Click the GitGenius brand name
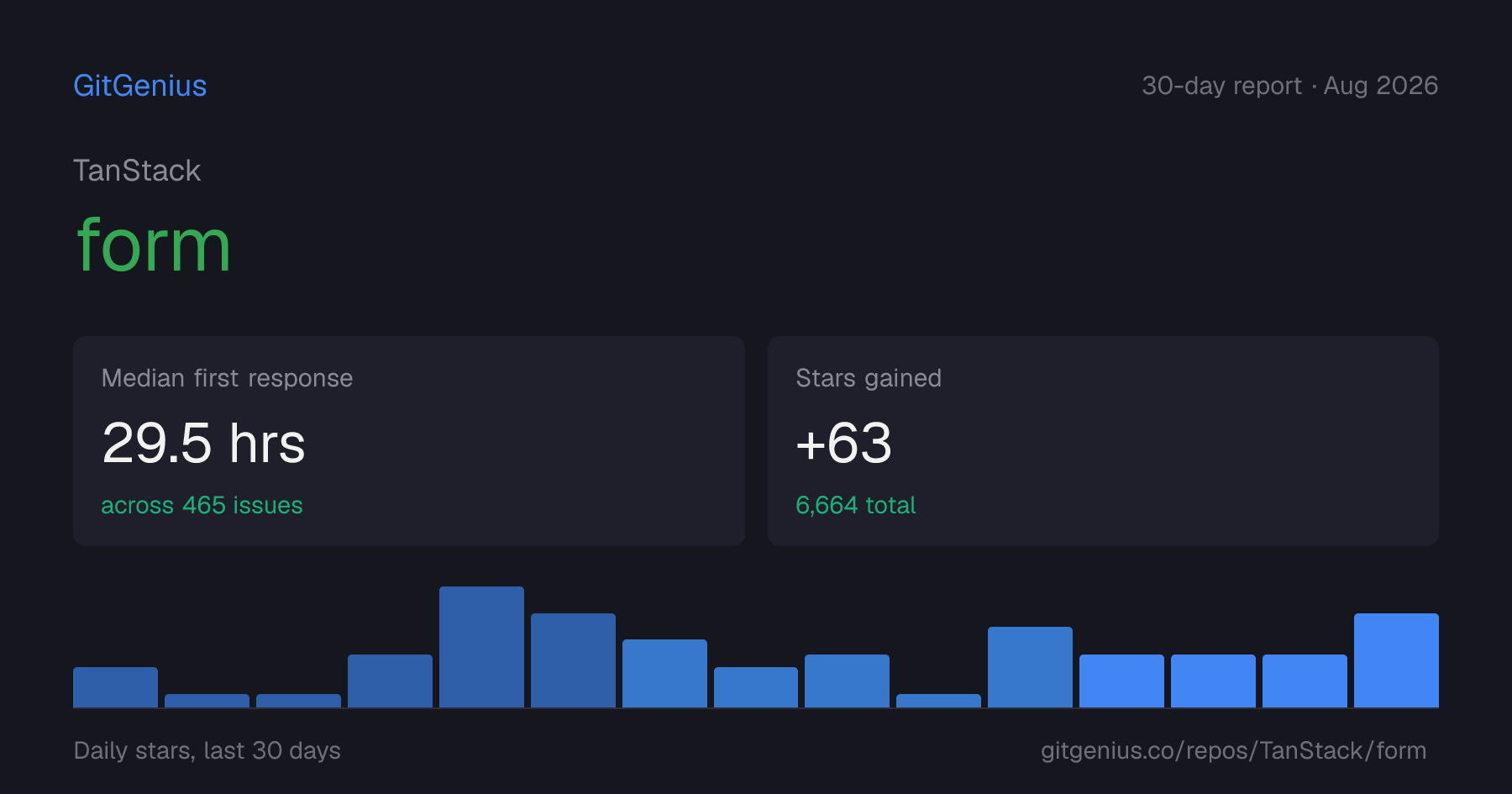 (x=140, y=86)
